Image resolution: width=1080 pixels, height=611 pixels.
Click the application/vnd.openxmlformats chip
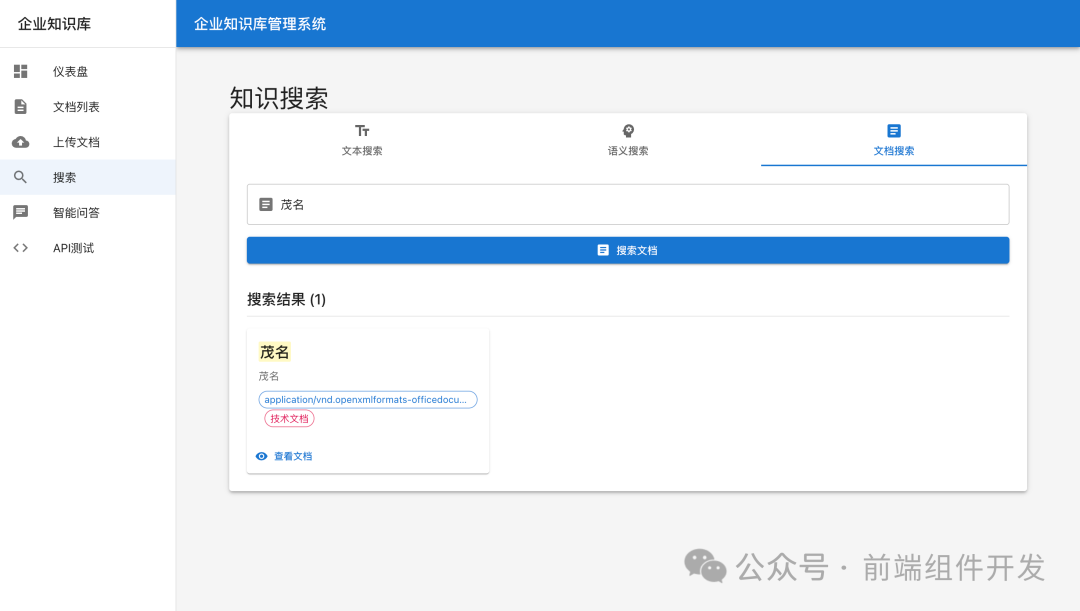coord(368,399)
